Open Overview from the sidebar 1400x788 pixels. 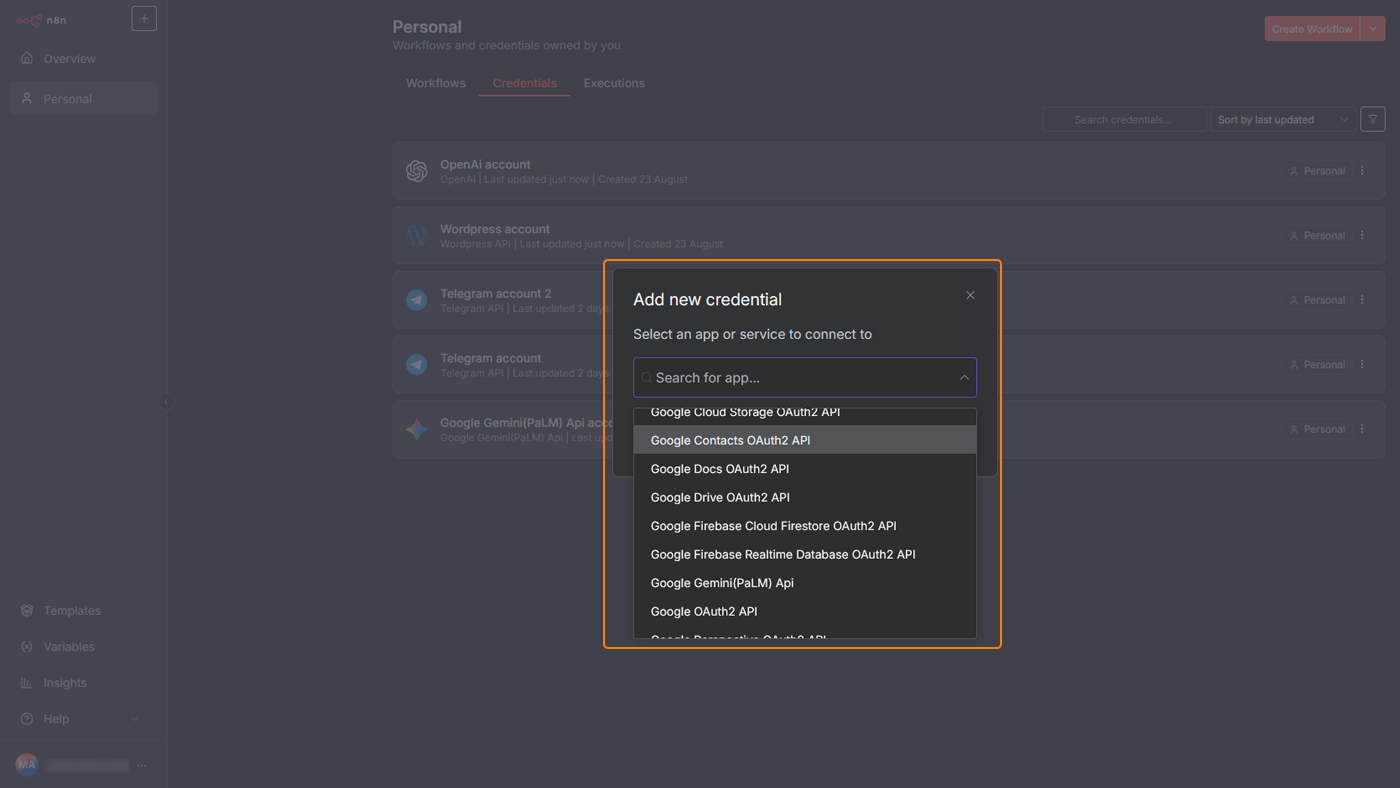69,59
